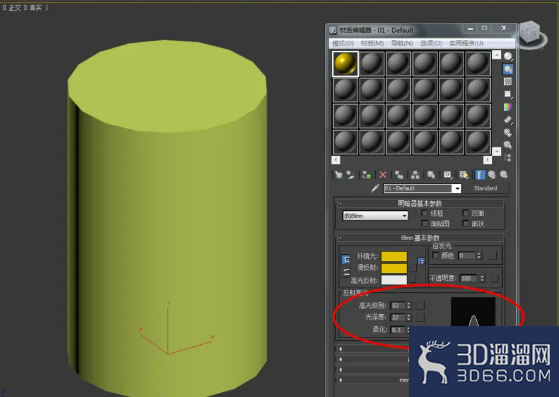Collapse the 明暗器基本参数 rollout
Screen dimensions: 559x397
pyautogui.click(x=420, y=203)
